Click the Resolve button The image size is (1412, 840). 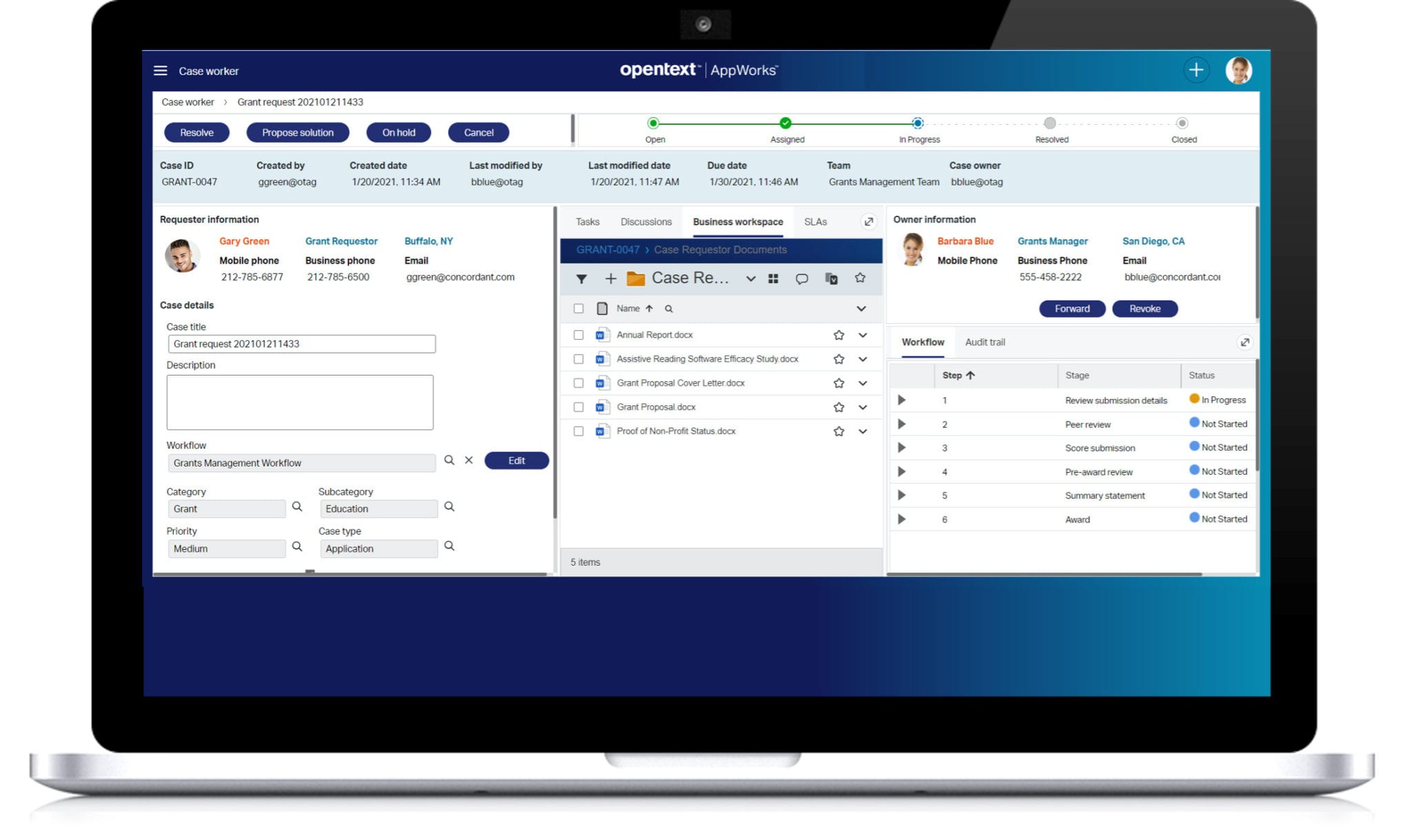[x=196, y=132]
